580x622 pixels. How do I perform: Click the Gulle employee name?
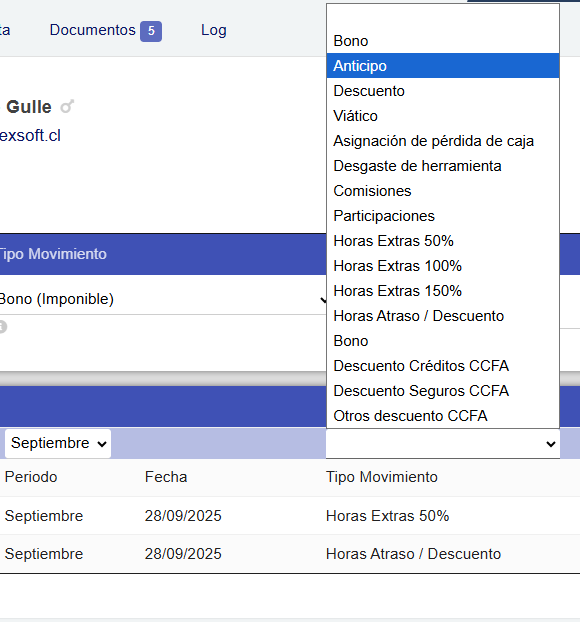pos(29,107)
